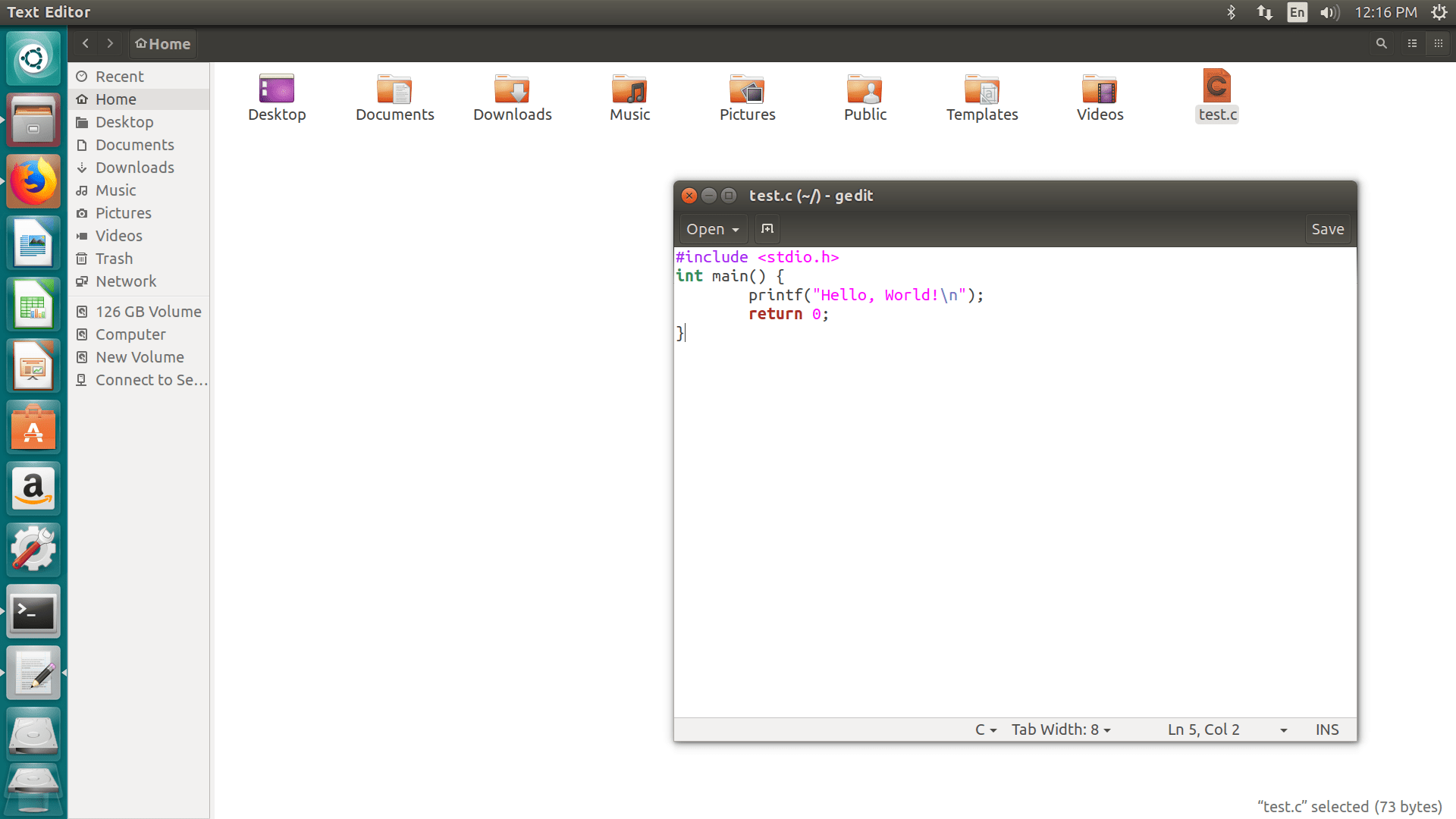The height and width of the screenshot is (819, 1456).
Task: Select Trash in the sidebar
Action: click(114, 259)
